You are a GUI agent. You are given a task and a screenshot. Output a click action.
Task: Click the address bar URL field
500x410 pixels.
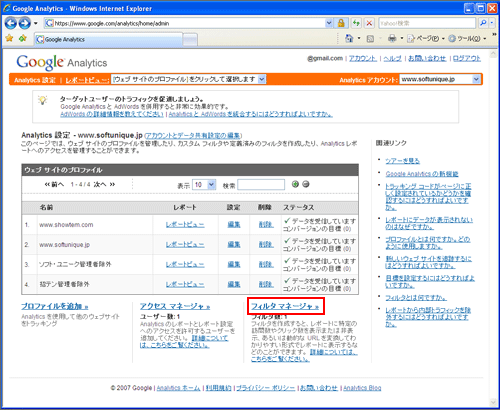pyautogui.click(x=184, y=23)
